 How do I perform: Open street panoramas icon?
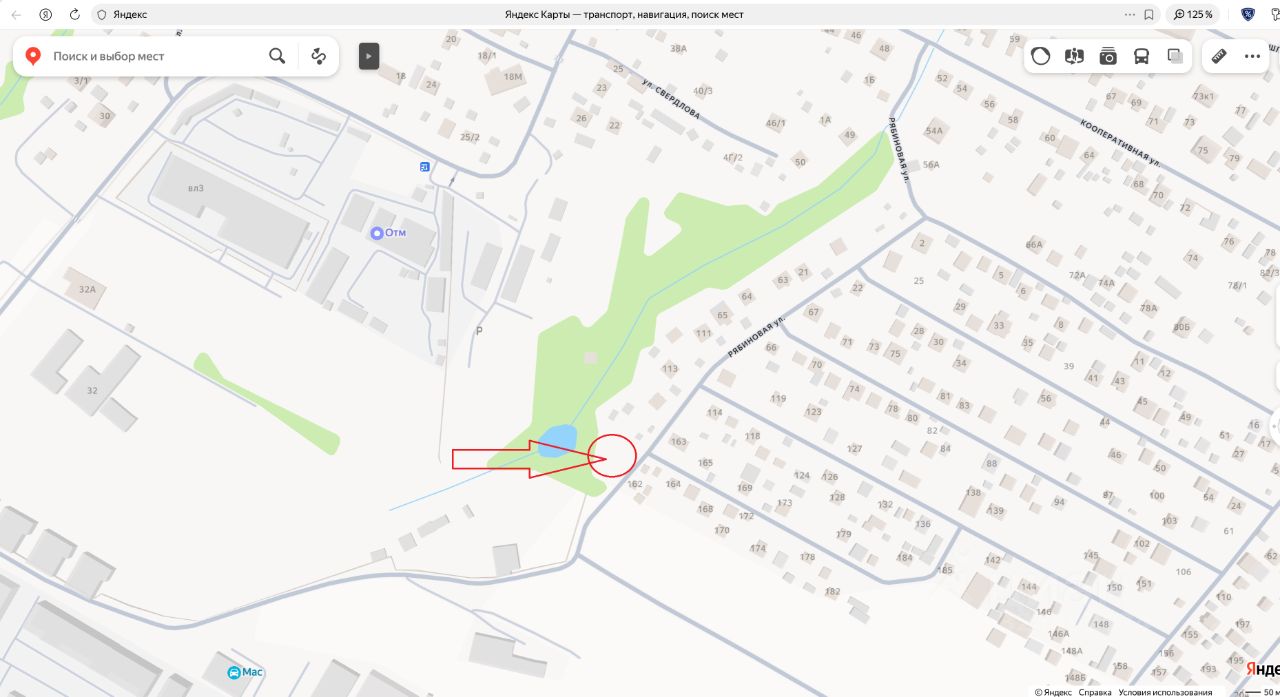pyautogui.click(x=1075, y=56)
